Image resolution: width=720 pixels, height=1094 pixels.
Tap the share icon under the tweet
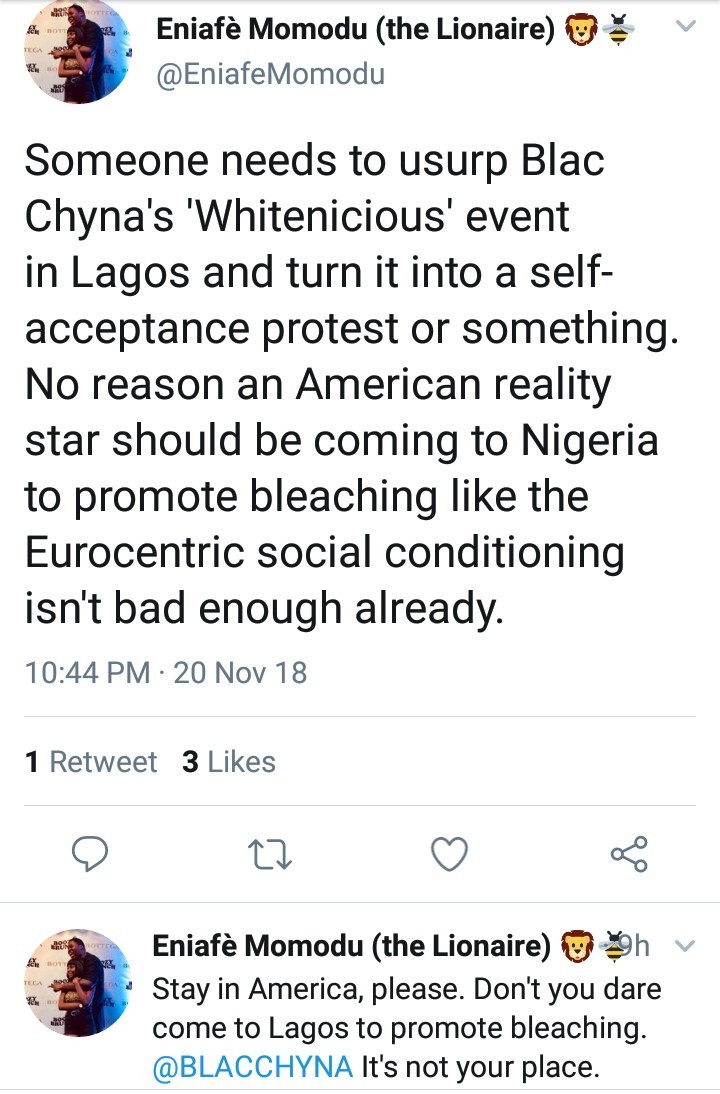tap(629, 854)
